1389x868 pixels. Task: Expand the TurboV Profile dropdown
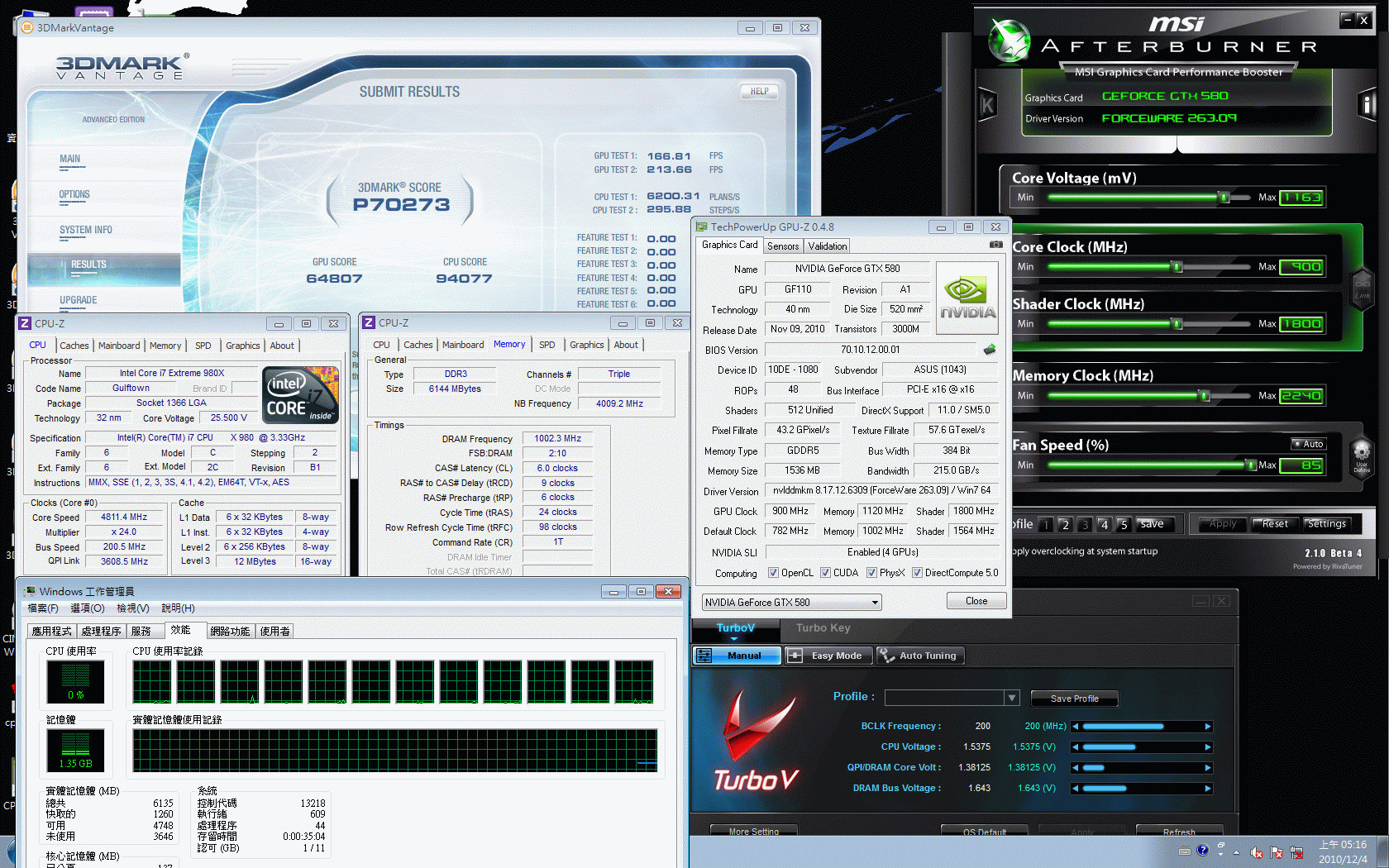point(1011,699)
